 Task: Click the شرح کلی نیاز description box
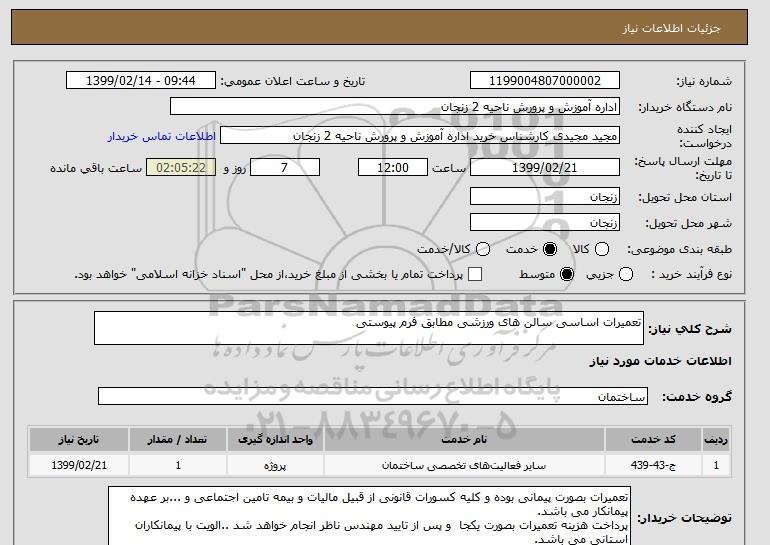pos(369,328)
